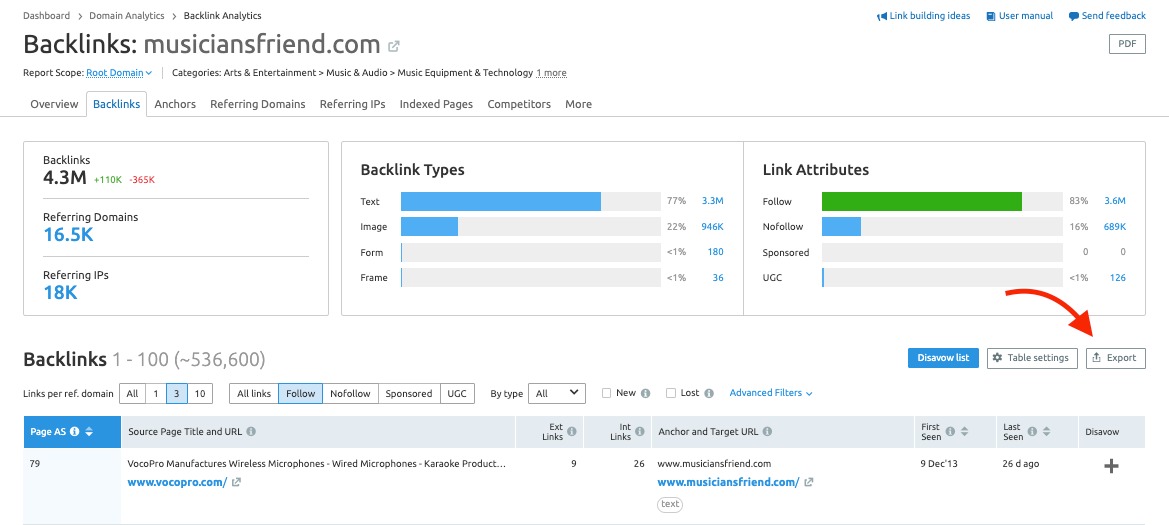Click info icon in Page AS column header
This screenshot has width=1169, height=525.
[x=75, y=432]
